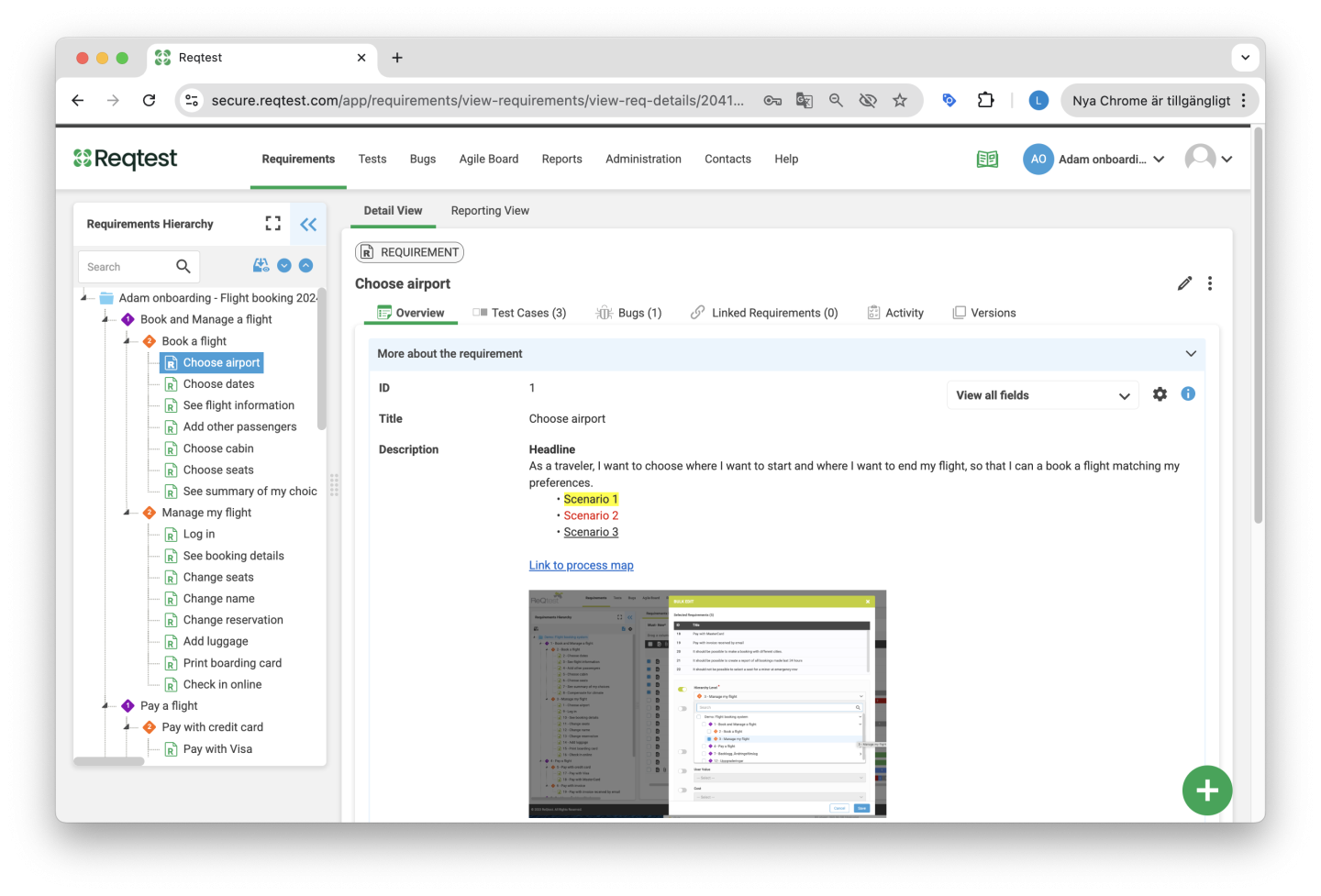This screenshot has width=1321, height=896.
Task: Click the Scenario 3 link
Action: [x=591, y=532]
